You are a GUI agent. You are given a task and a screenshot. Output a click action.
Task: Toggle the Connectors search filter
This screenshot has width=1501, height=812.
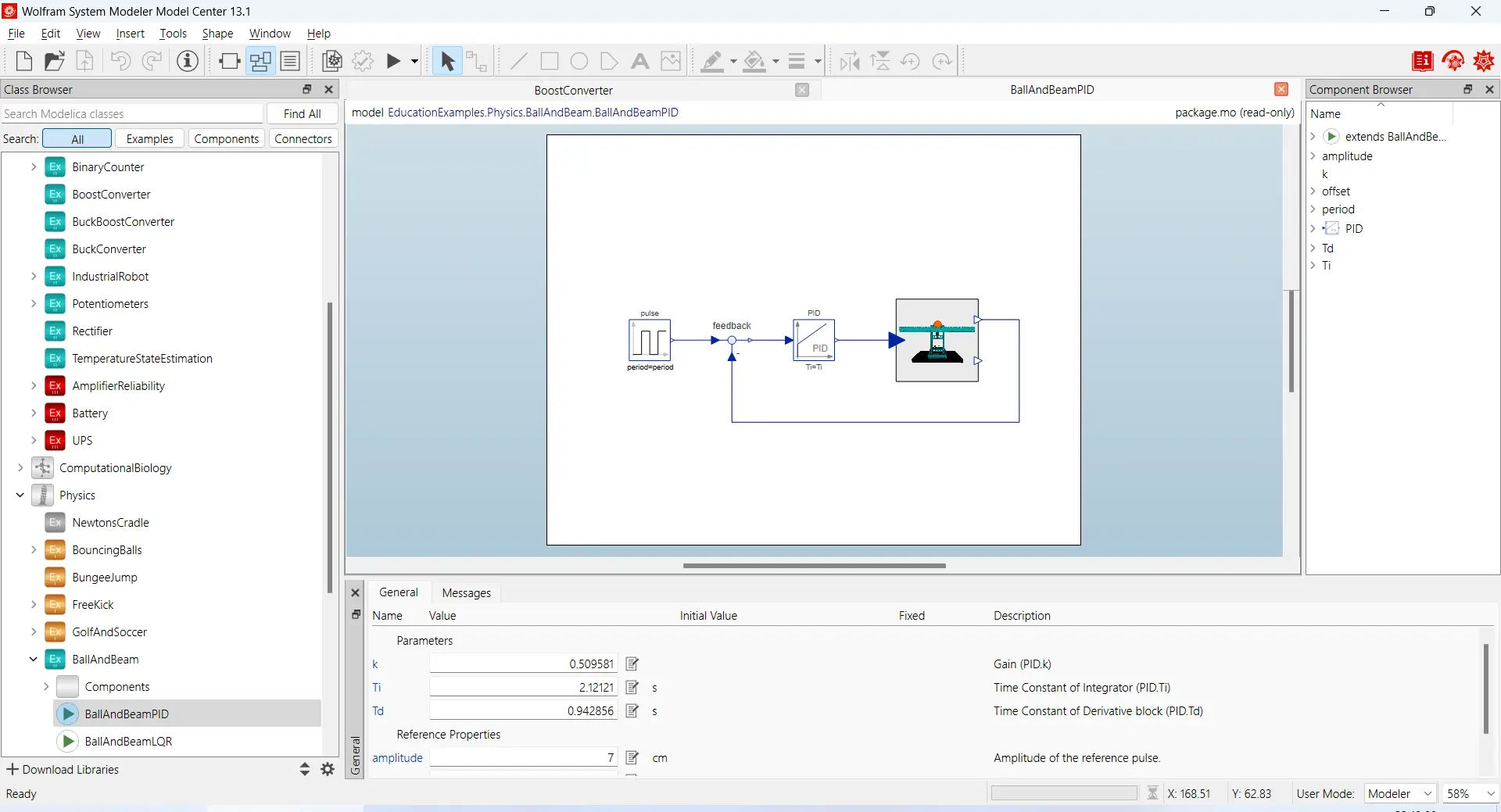(x=303, y=138)
